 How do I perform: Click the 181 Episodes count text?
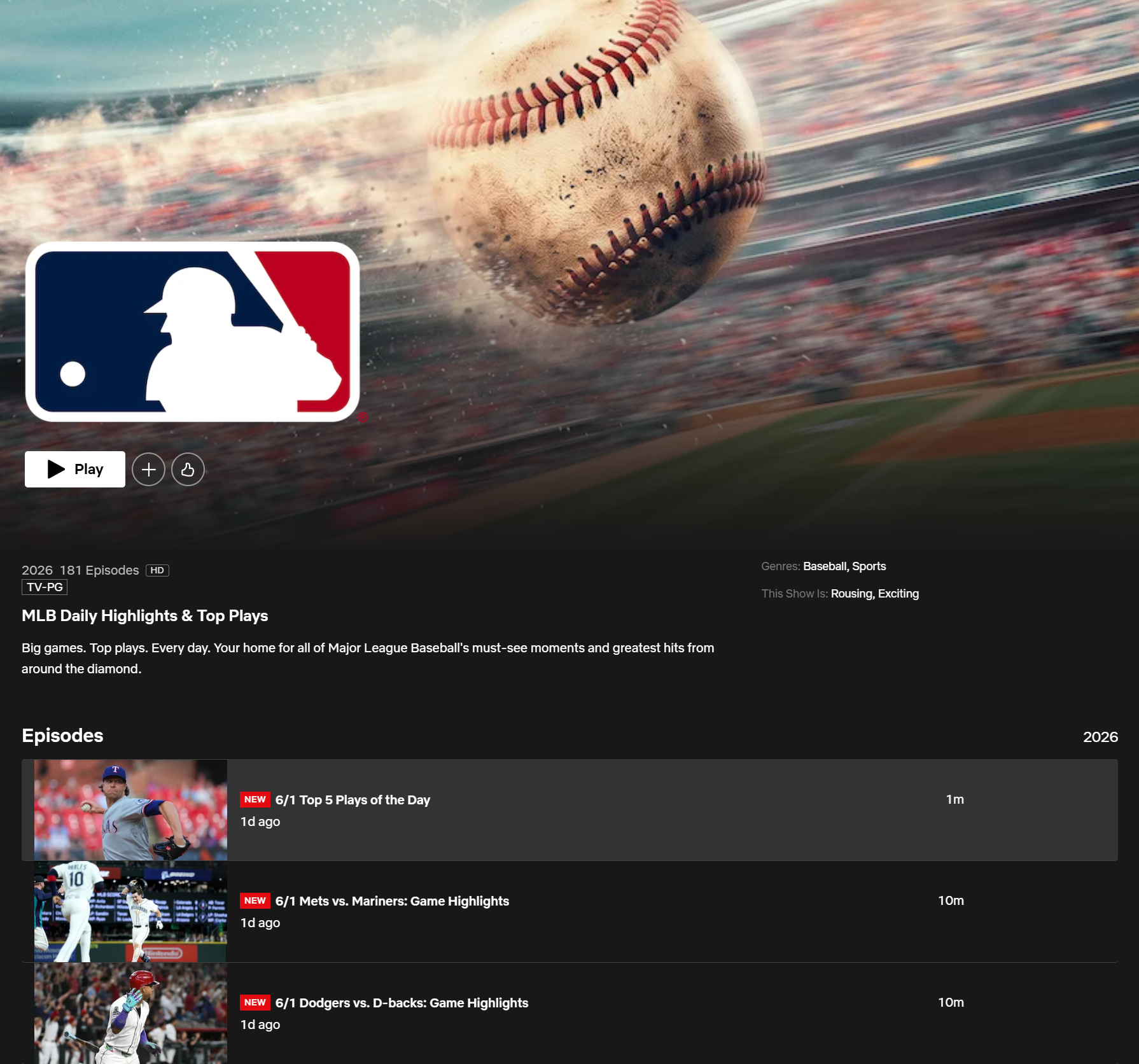[99, 570]
